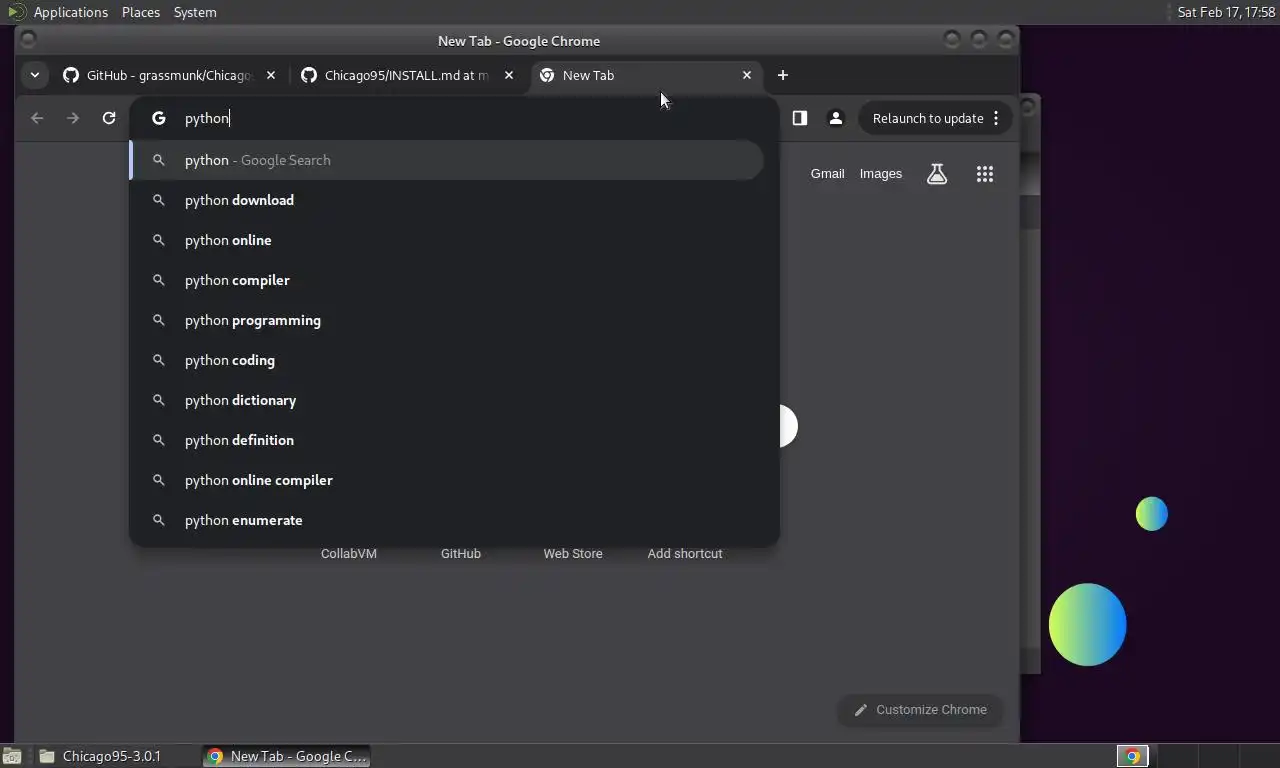Open the GitHub shortcut
Screen dimensions: 1280x768
click(461, 553)
